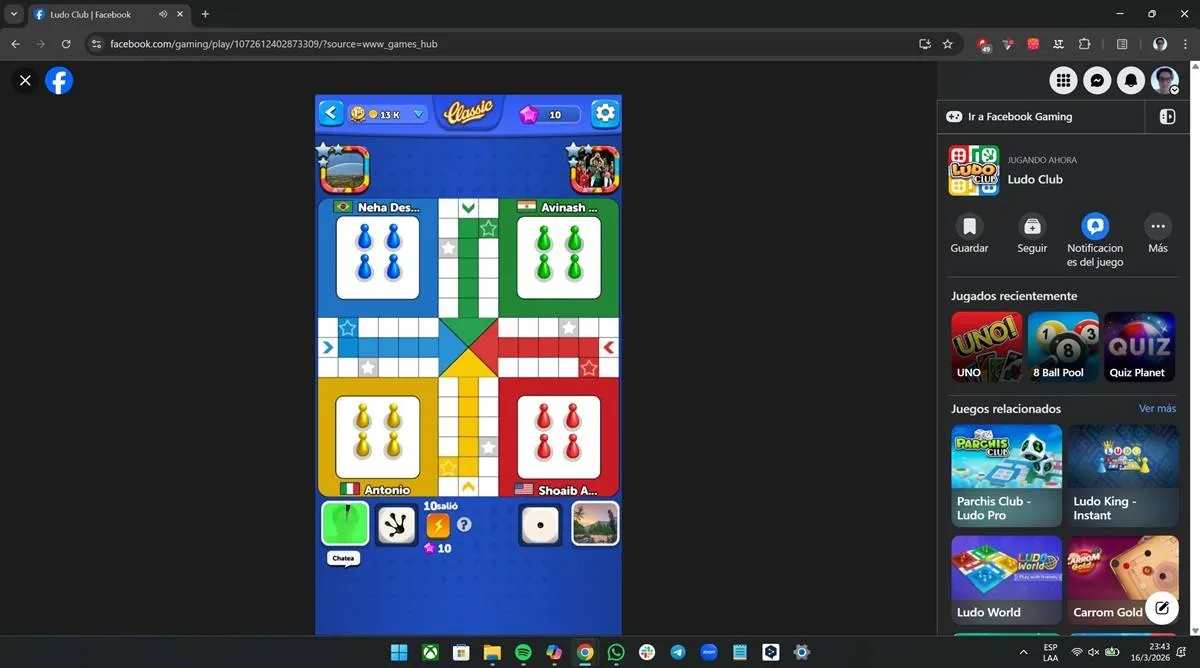Go to Facebook home logo
Screen dimensions: 1200x668
point(59,81)
